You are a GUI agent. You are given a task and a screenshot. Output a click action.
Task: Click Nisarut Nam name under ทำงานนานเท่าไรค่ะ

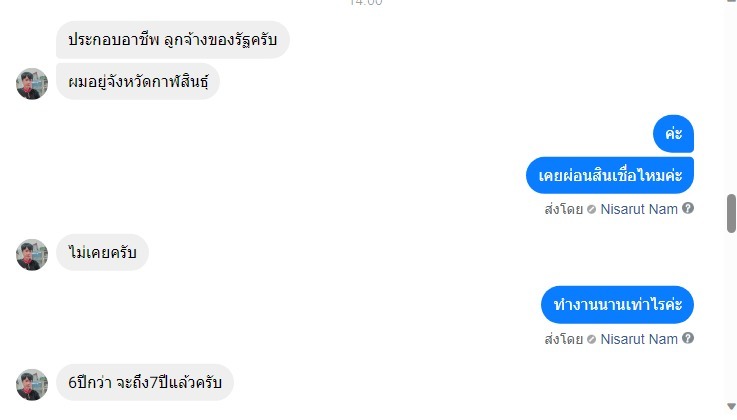coord(639,340)
